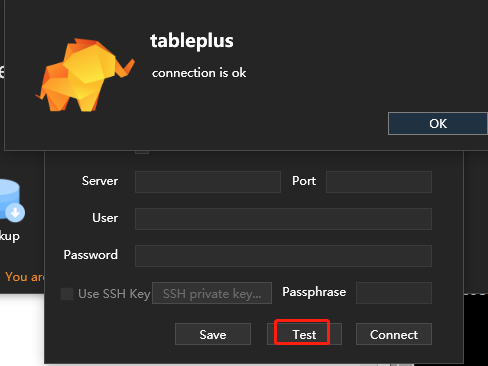The image size is (488, 366).
Task: Select the Passphrase input box
Action: tap(394, 293)
